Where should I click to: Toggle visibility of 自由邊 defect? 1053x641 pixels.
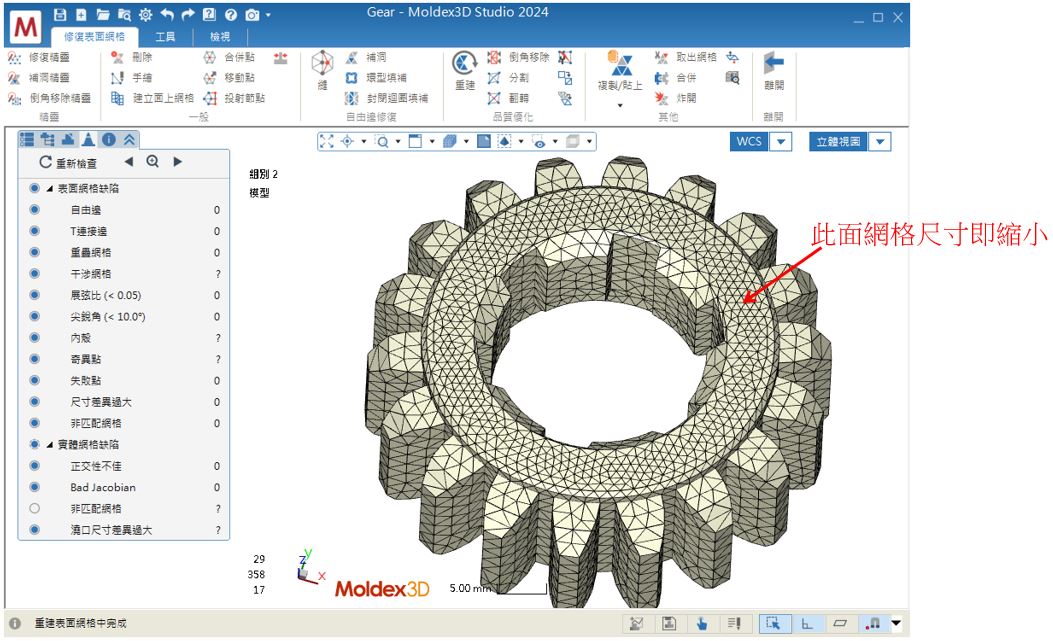[x=34, y=210]
